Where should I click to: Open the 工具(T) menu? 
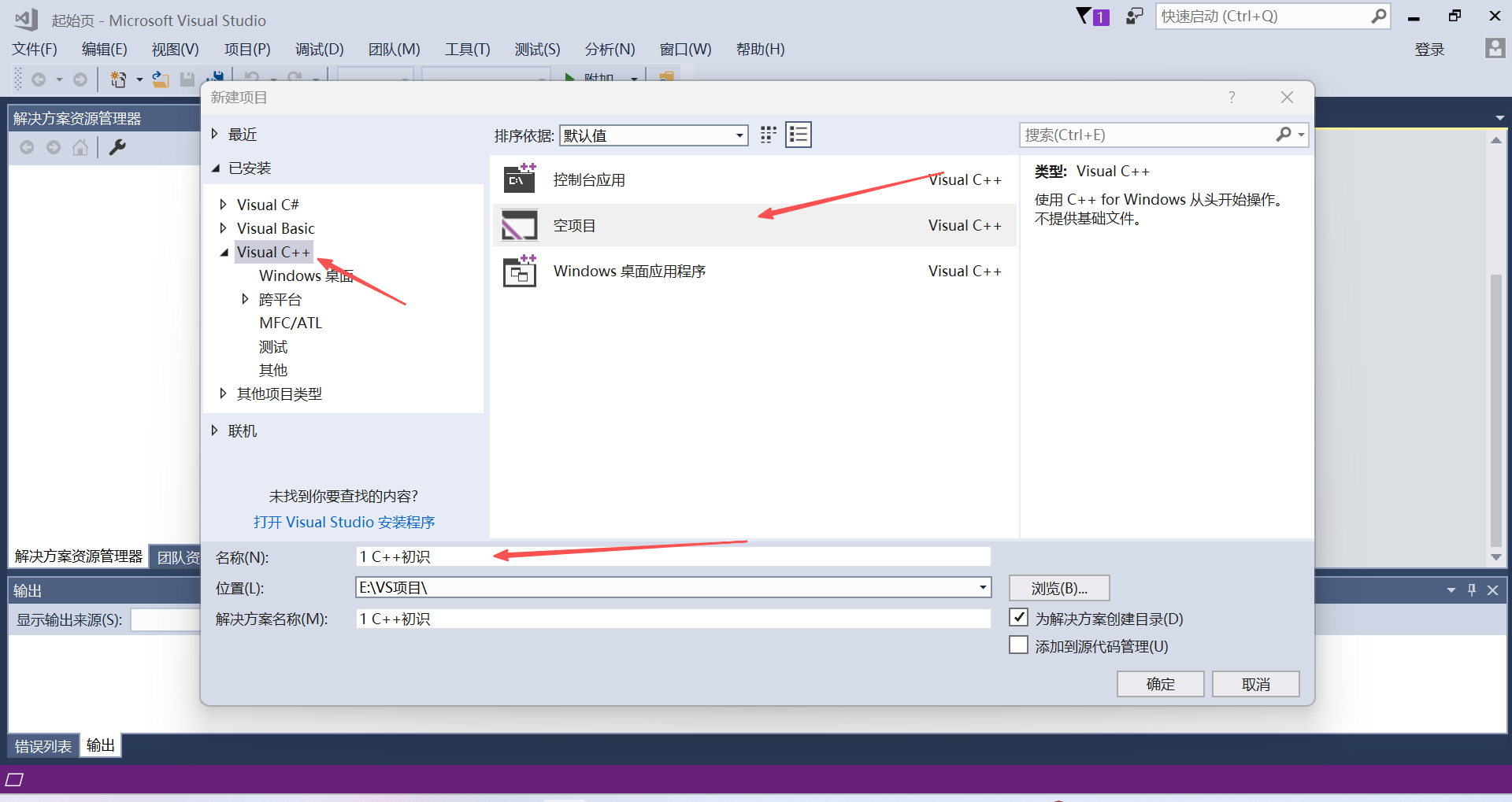(467, 50)
